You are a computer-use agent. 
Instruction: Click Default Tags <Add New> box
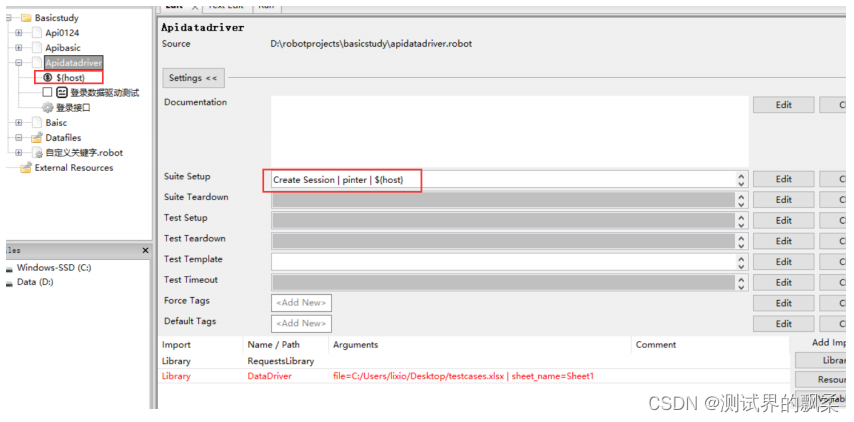click(x=301, y=323)
